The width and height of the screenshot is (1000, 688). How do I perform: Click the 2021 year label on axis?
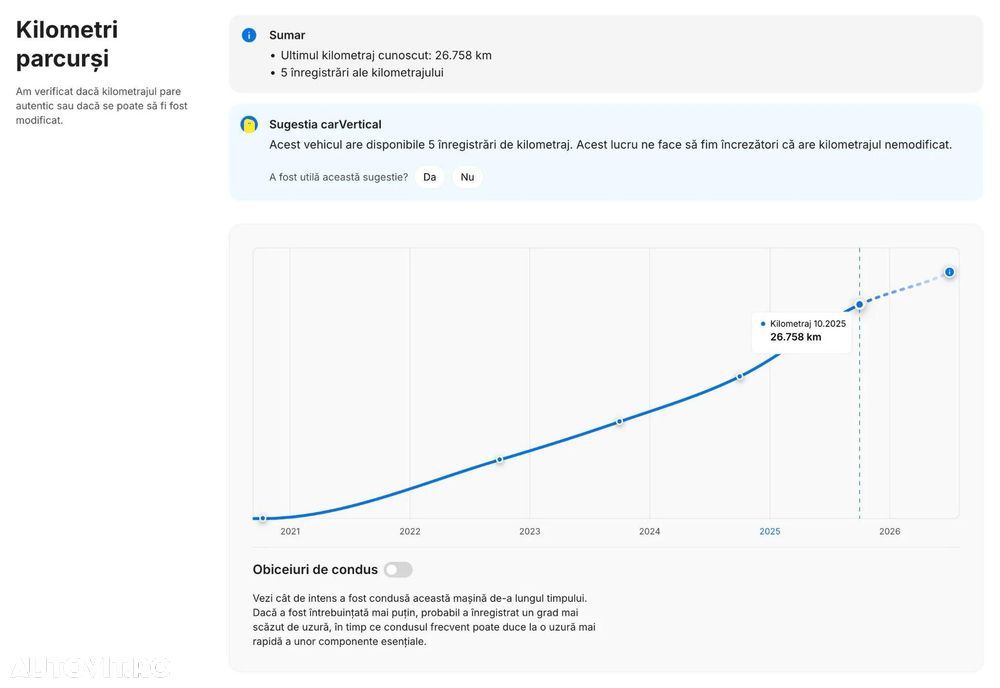click(290, 531)
